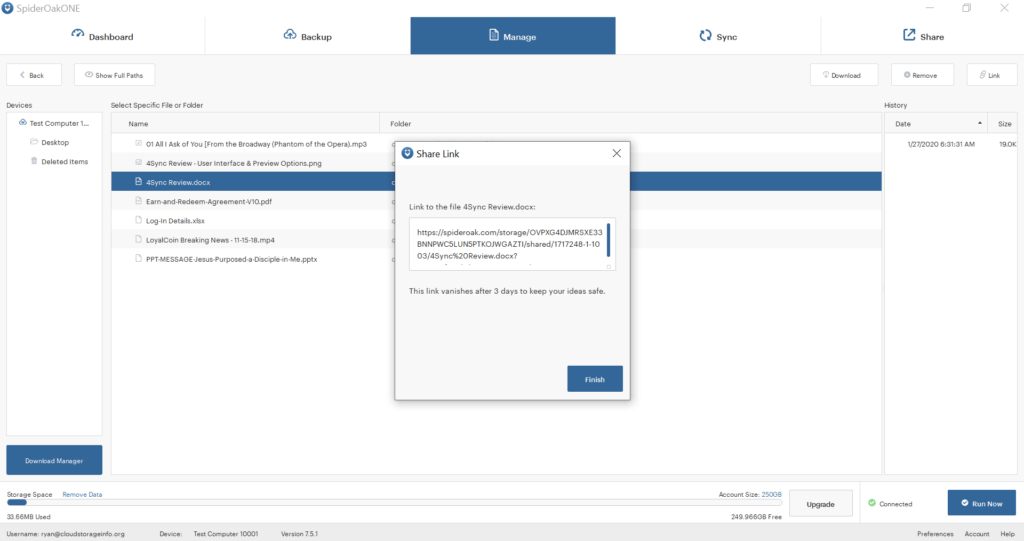Image resolution: width=1024 pixels, height=541 pixels.
Task: Click the Remove Data link
Action: (82, 495)
